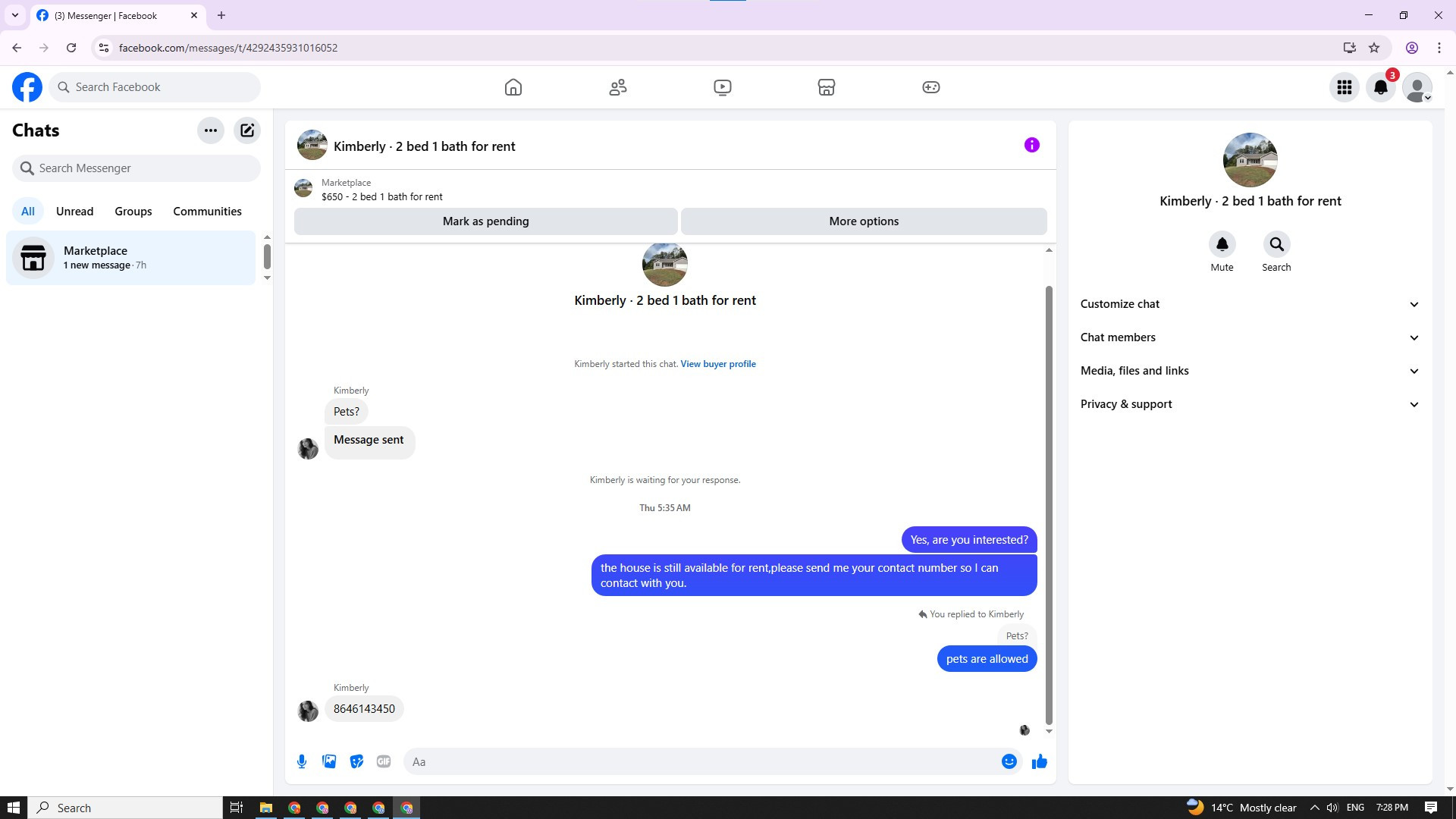
Task: Open the Marketplace top navigation icon
Action: coord(827,87)
